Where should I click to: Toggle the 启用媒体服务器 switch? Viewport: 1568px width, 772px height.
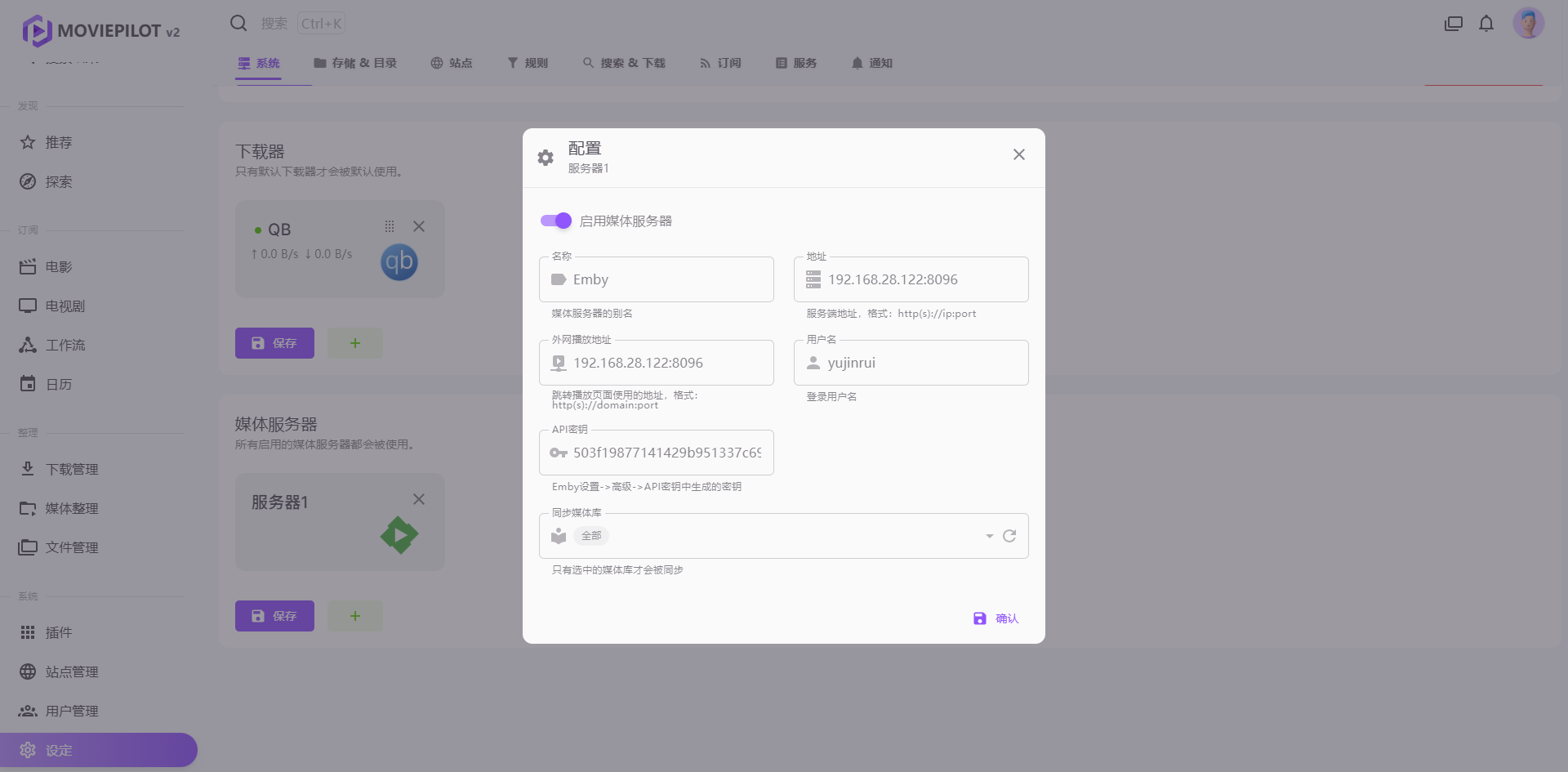[x=556, y=221]
